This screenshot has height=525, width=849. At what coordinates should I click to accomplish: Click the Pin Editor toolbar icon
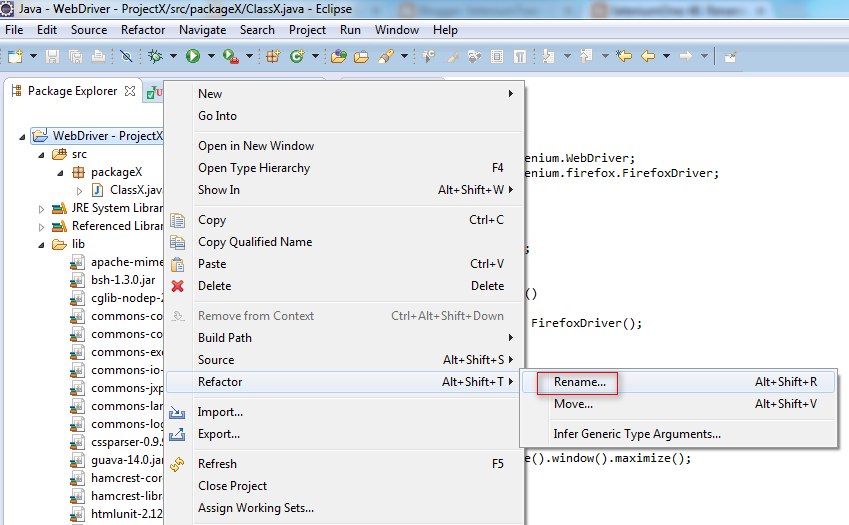pyautogui.click(x=730, y=56)
